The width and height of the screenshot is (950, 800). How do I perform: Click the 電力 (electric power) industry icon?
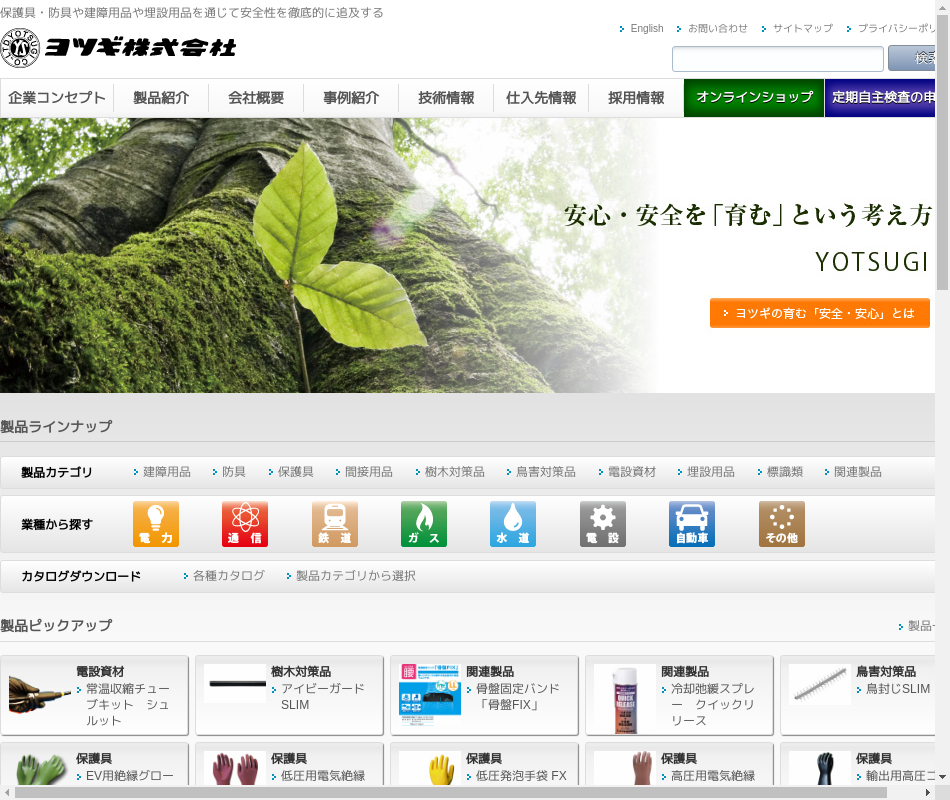point(156,524)
